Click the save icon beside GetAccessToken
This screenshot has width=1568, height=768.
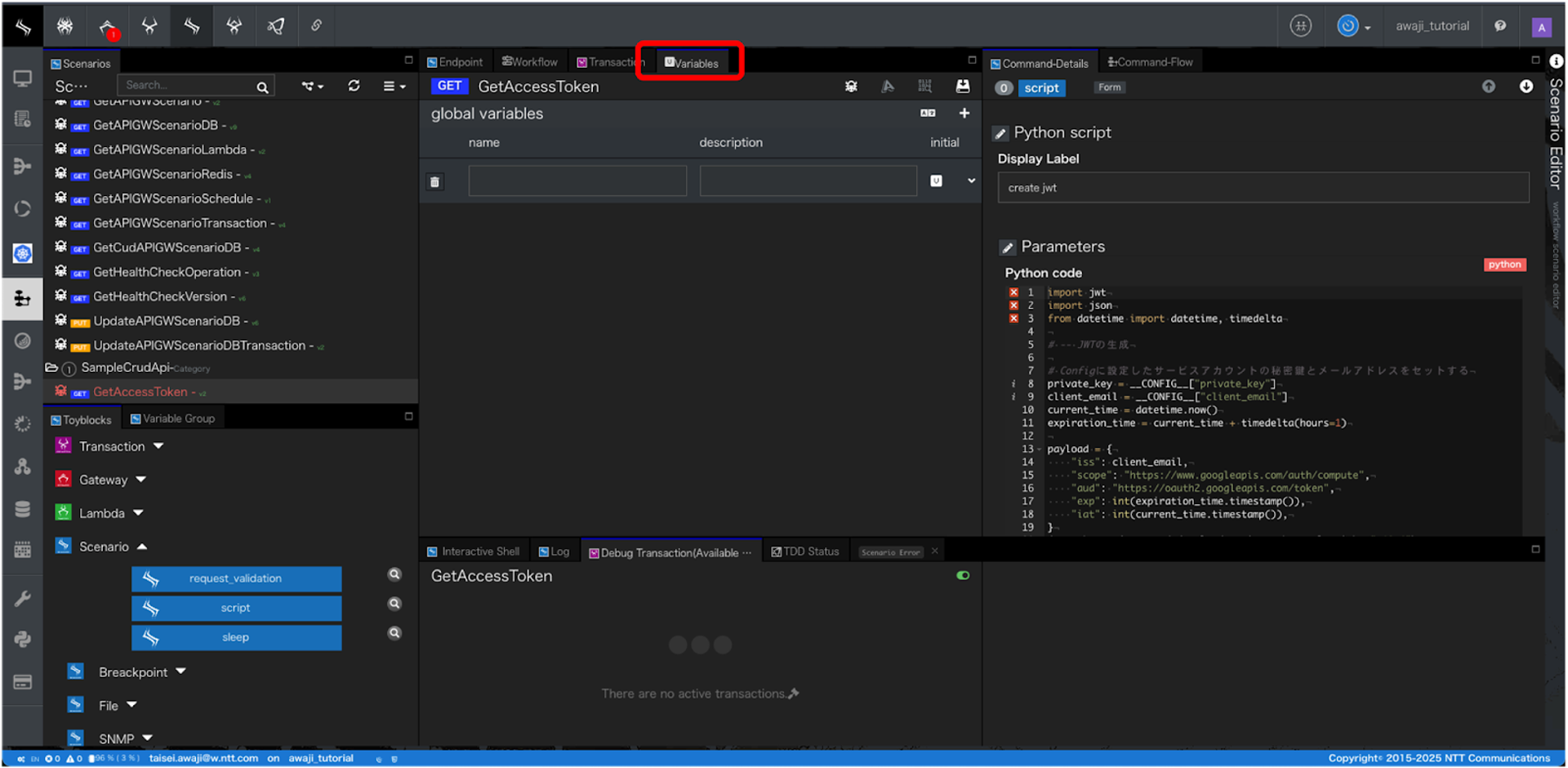963,87
